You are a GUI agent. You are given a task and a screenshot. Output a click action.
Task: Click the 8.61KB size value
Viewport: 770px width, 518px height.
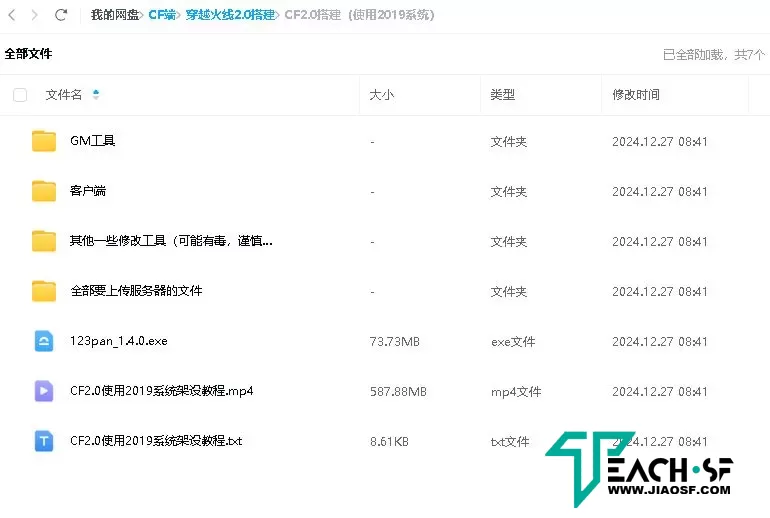pyautogui.click(x=389, y=442)
